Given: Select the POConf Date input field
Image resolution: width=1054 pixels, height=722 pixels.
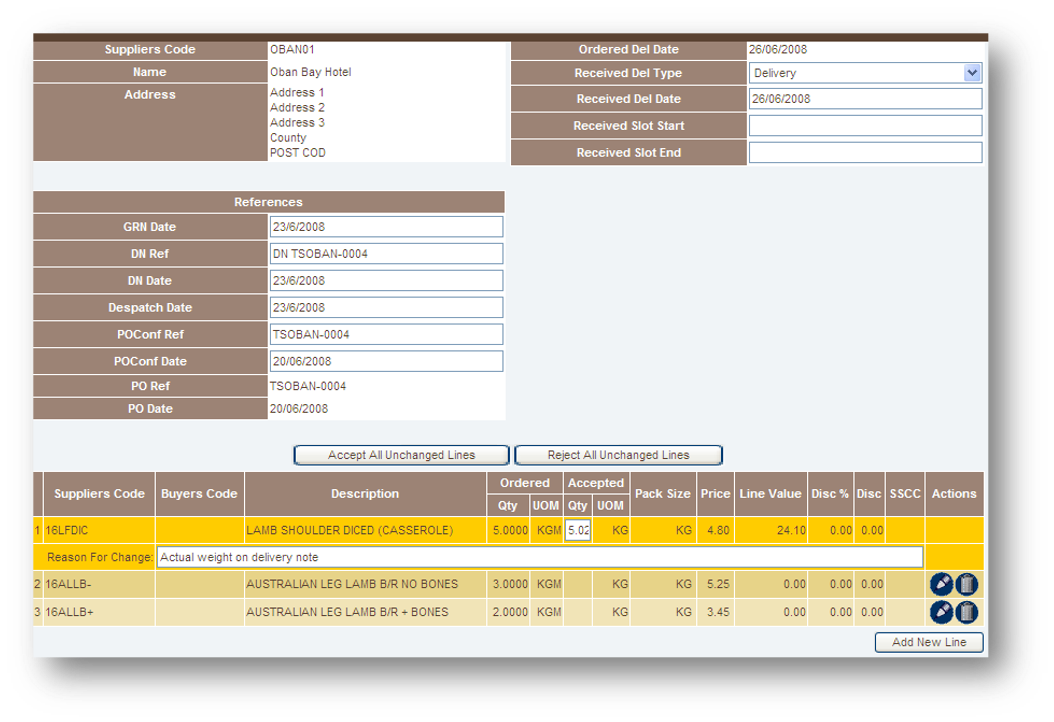Looking at the screenshot, I should coord(387,361).
